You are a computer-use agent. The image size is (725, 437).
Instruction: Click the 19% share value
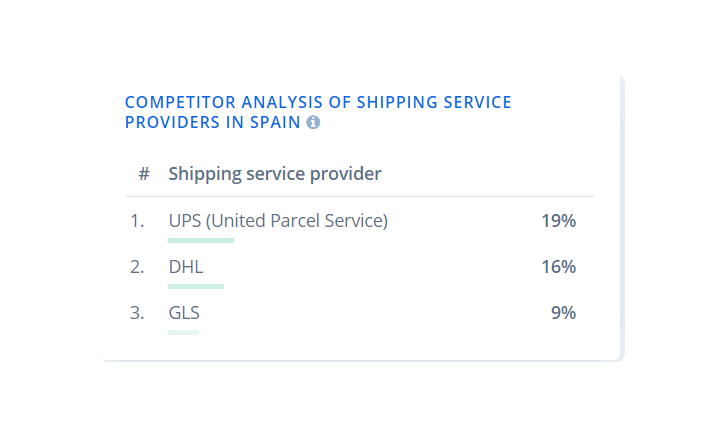558,221
